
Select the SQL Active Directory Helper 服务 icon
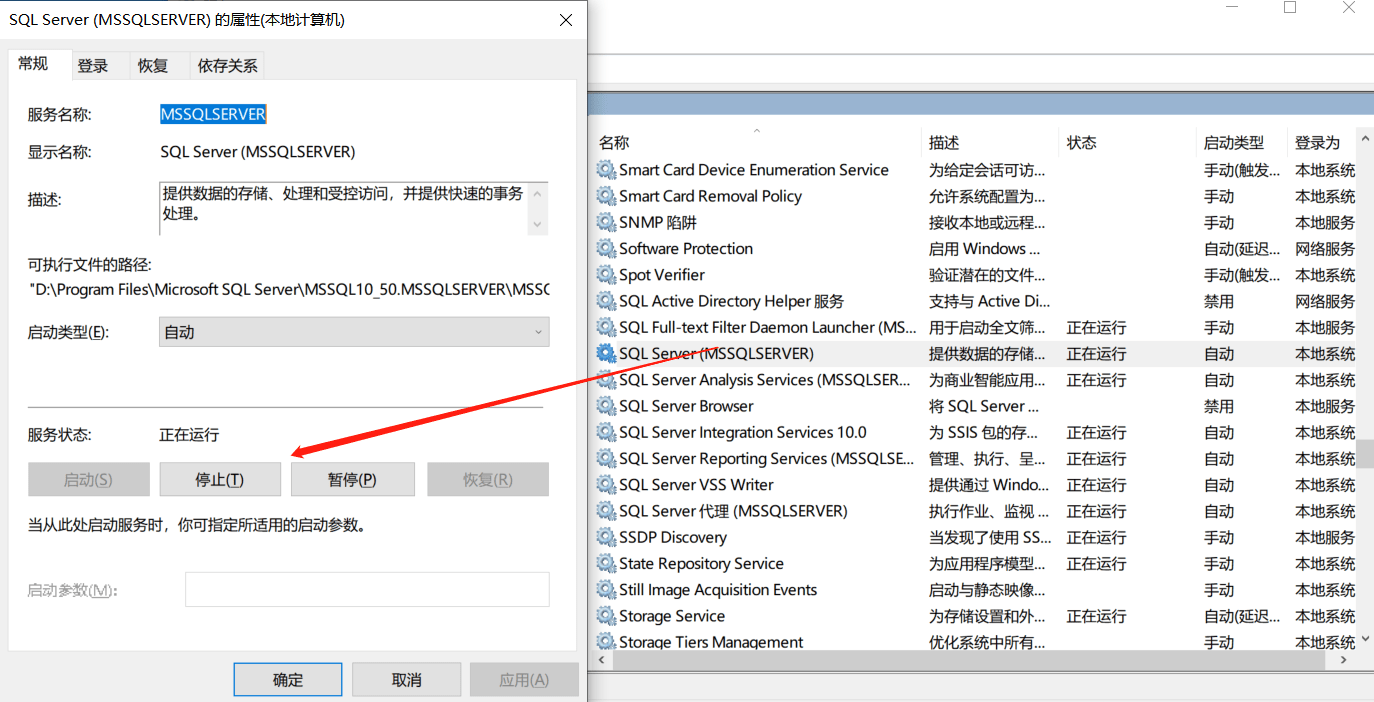(606, 301)
